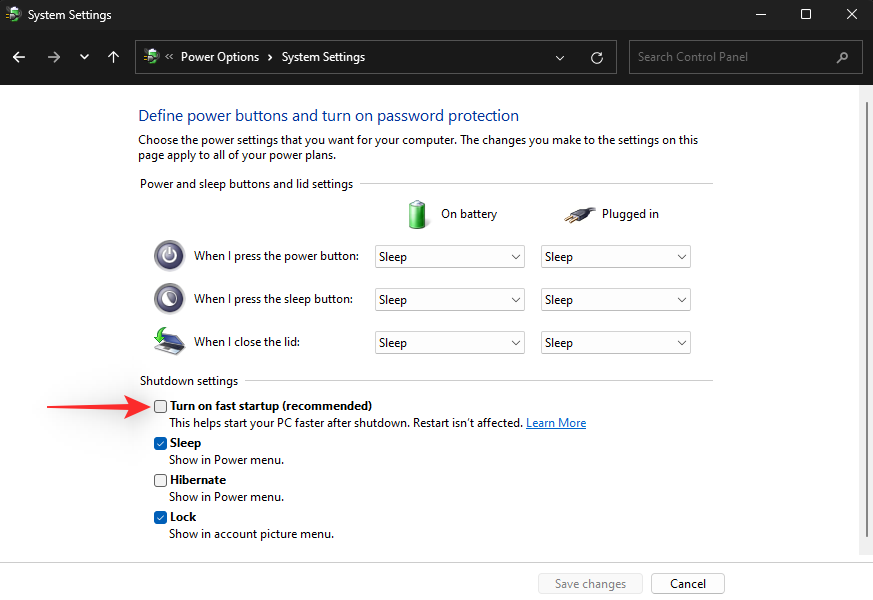Click the 'Shutdown settings' section label
873x600 pixels.
[189, 381]
